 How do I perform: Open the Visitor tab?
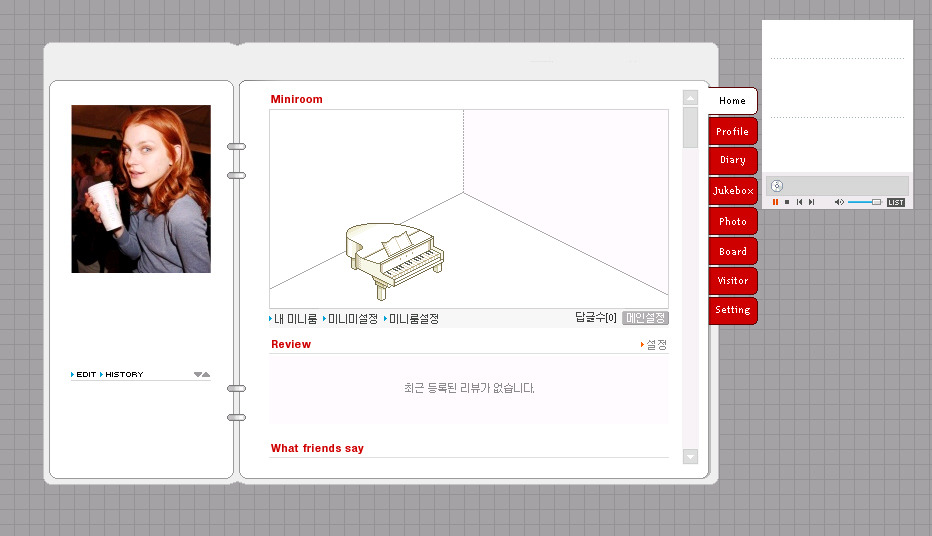coord(732,280)
